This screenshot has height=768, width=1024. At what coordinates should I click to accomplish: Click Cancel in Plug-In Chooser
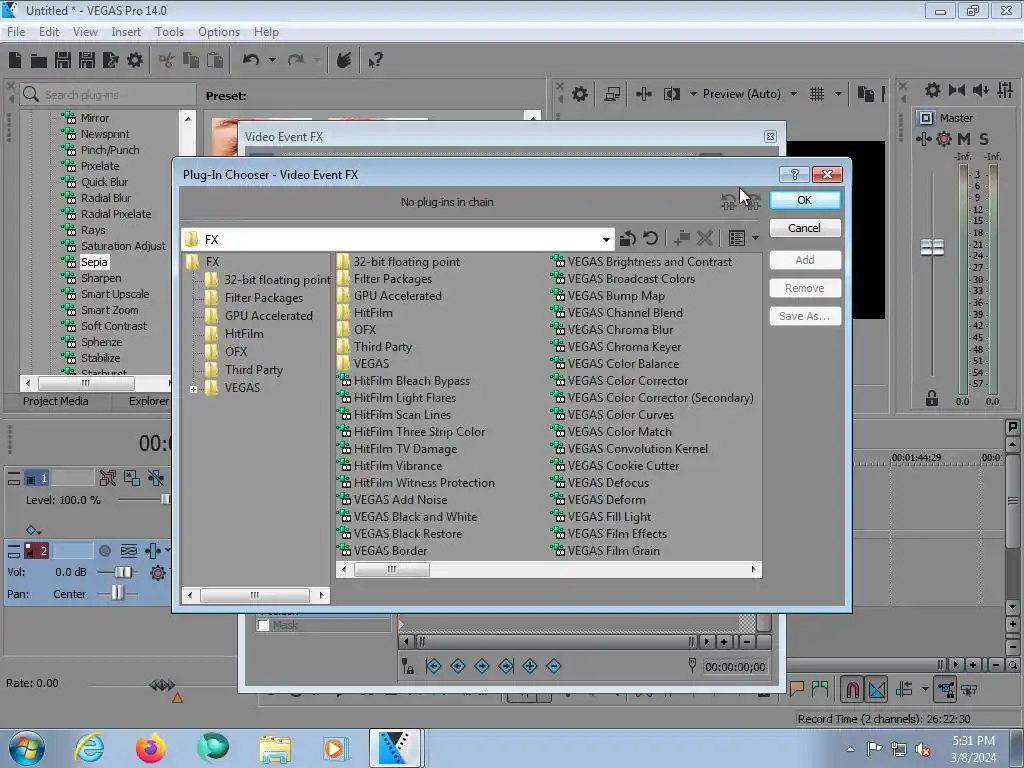pos(805,228)
